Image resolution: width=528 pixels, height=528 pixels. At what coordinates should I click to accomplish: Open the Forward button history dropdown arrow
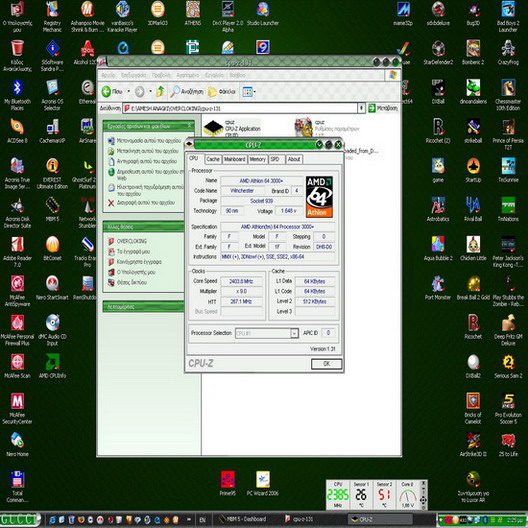tap(151, 91)
